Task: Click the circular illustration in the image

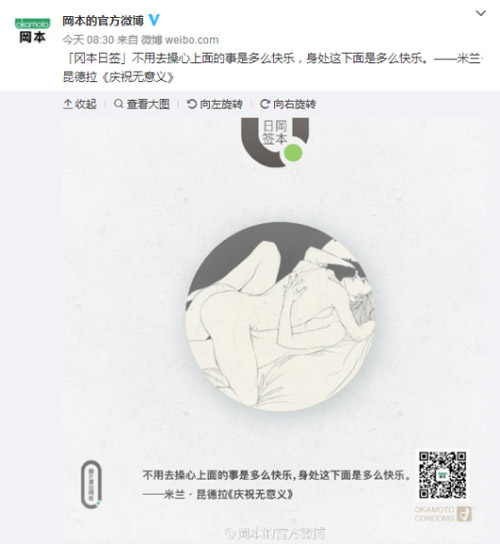Action: pos(280,316)
